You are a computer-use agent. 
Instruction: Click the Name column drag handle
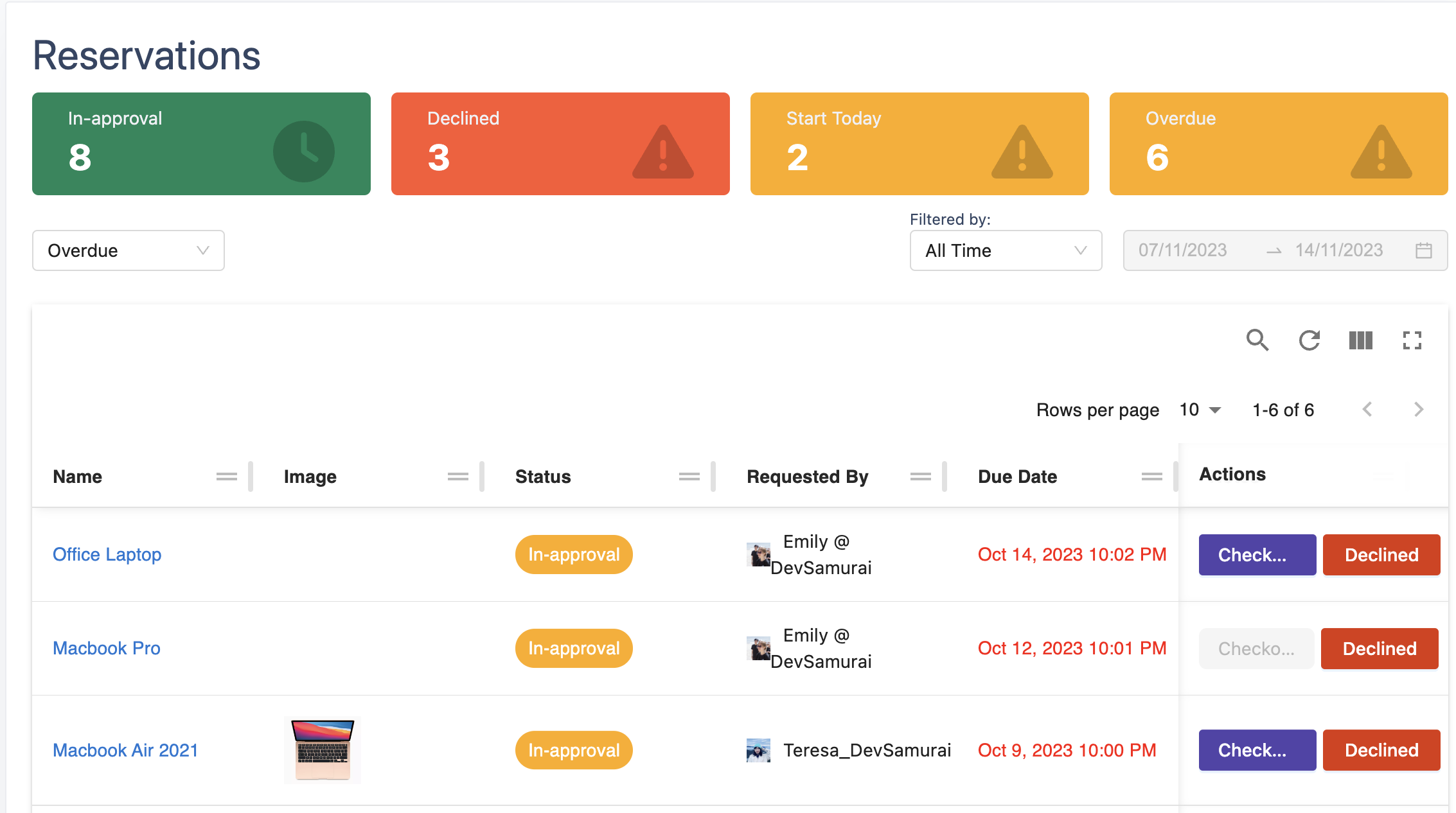[226, 476]
